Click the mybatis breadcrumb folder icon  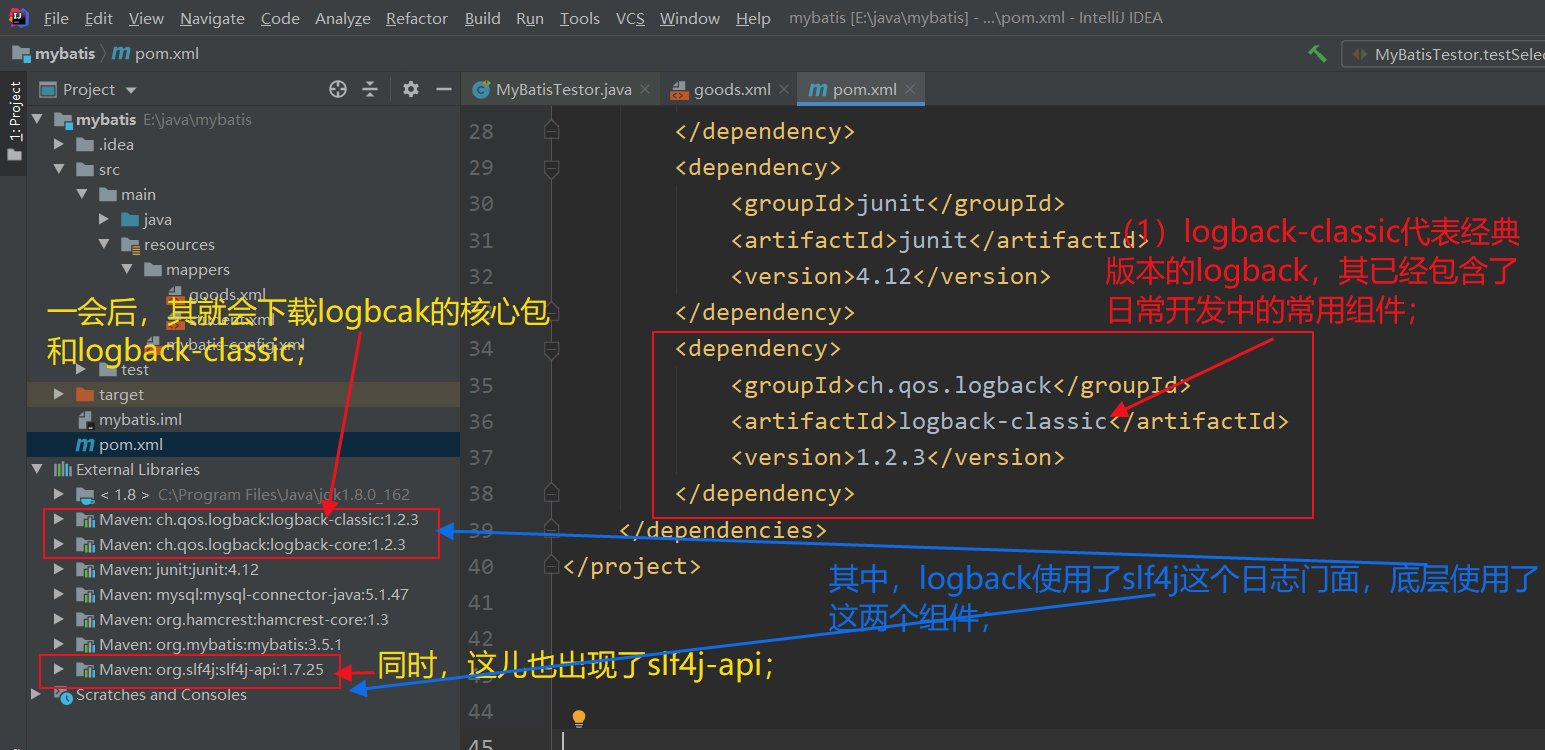coord(21,54)
